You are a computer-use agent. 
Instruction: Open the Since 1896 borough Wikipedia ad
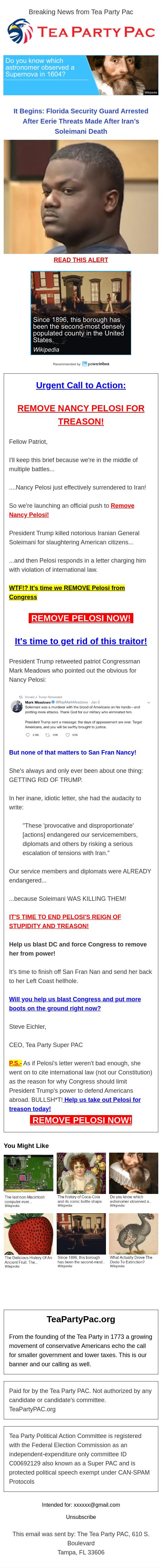point(81,313)
